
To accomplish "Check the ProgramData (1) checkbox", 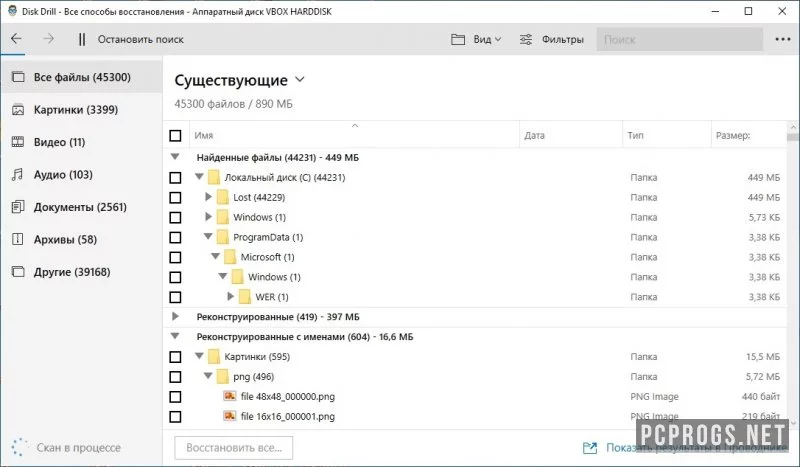I will [175, 237].
